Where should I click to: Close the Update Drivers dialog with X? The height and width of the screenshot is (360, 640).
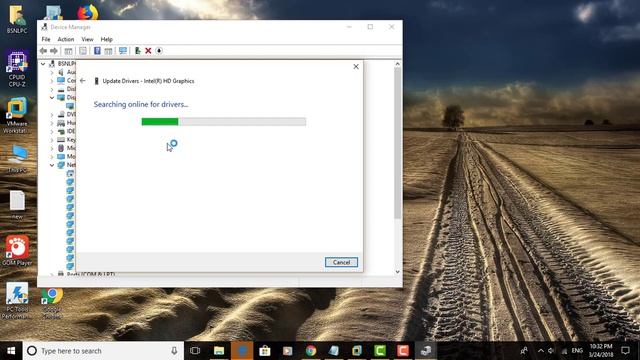pyautogui.click(x=356, y=67)
